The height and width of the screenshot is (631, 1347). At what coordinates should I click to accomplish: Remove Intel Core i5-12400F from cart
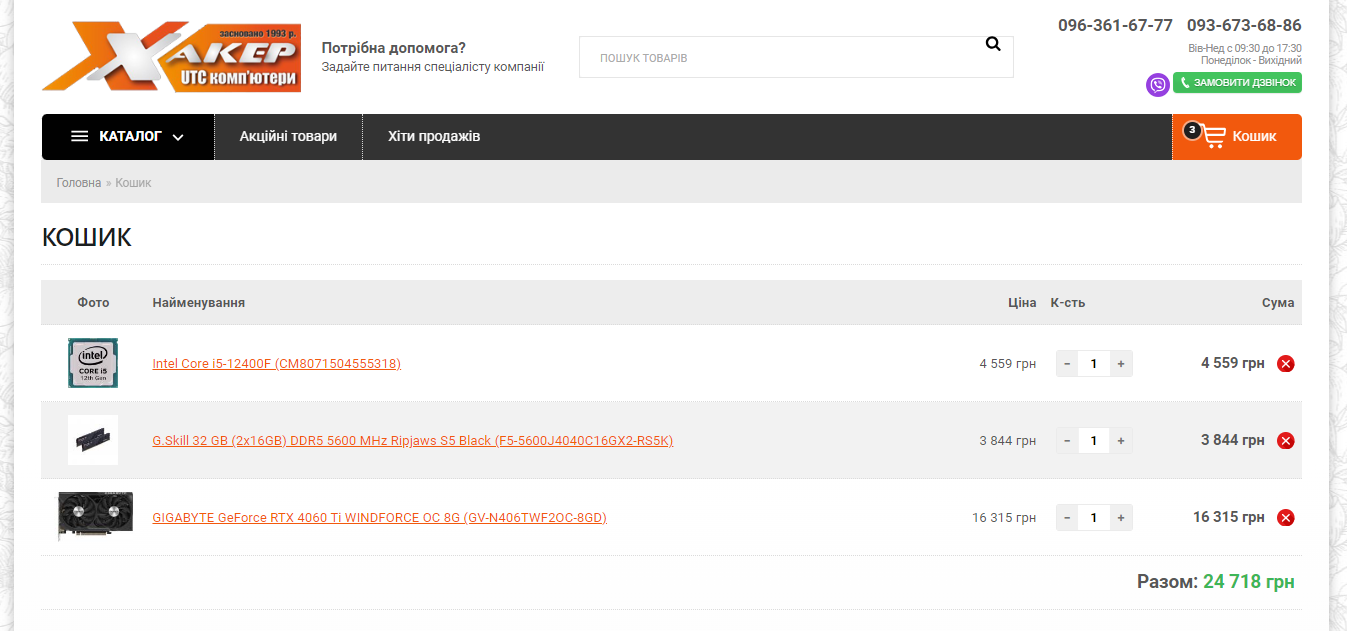point(1286,364)
